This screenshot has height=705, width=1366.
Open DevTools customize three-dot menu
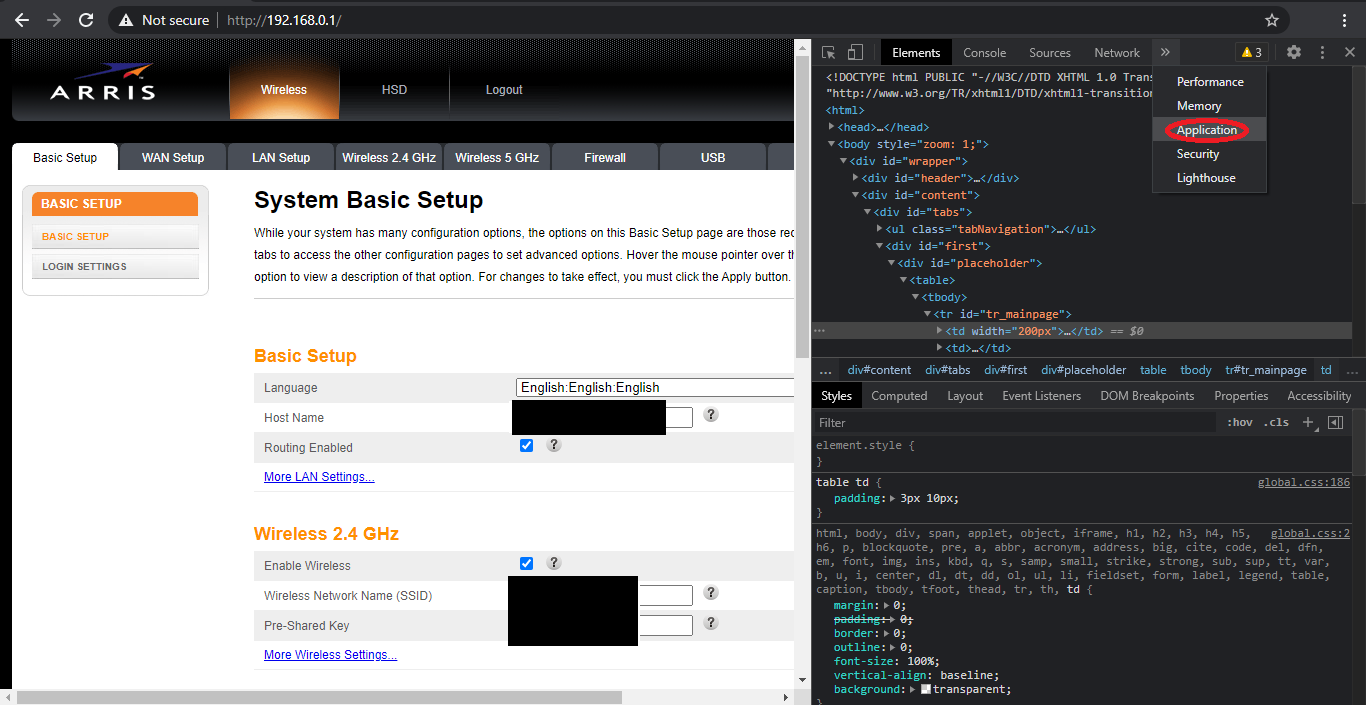pyautogui.click(x=1322, y=53)
